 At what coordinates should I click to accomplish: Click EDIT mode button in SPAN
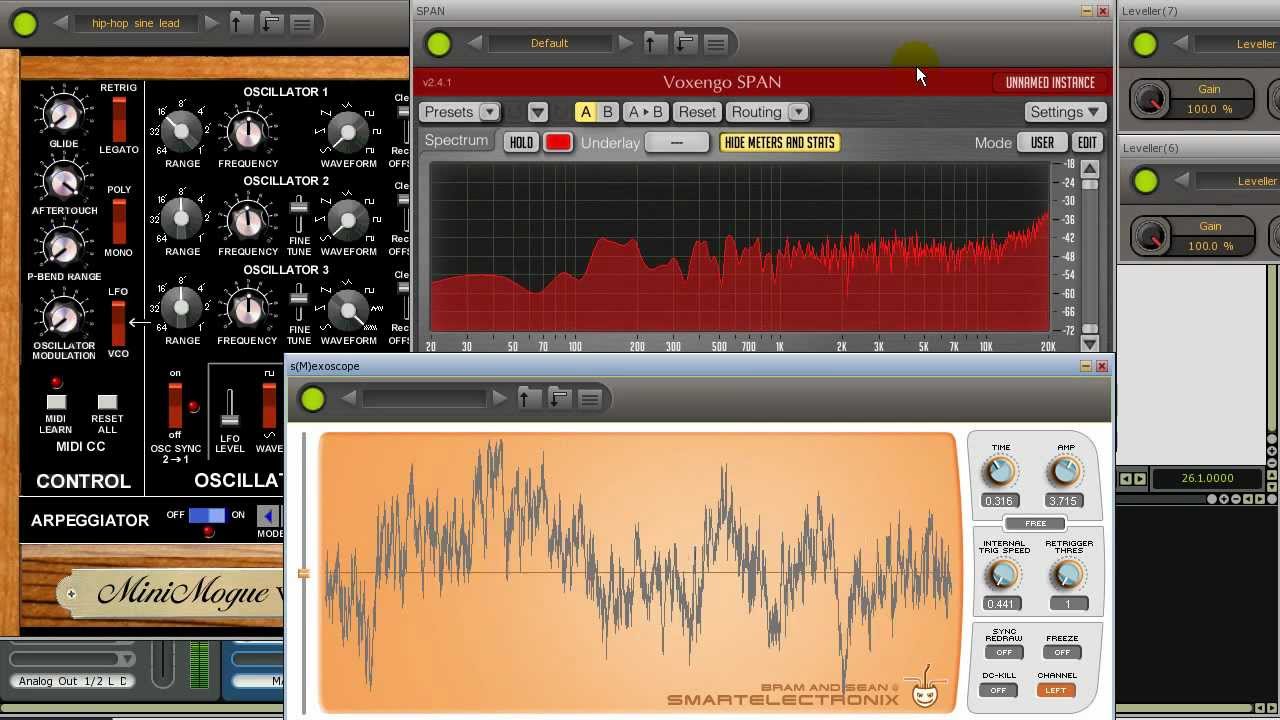pyautogui.click(x=1087, y=143)
